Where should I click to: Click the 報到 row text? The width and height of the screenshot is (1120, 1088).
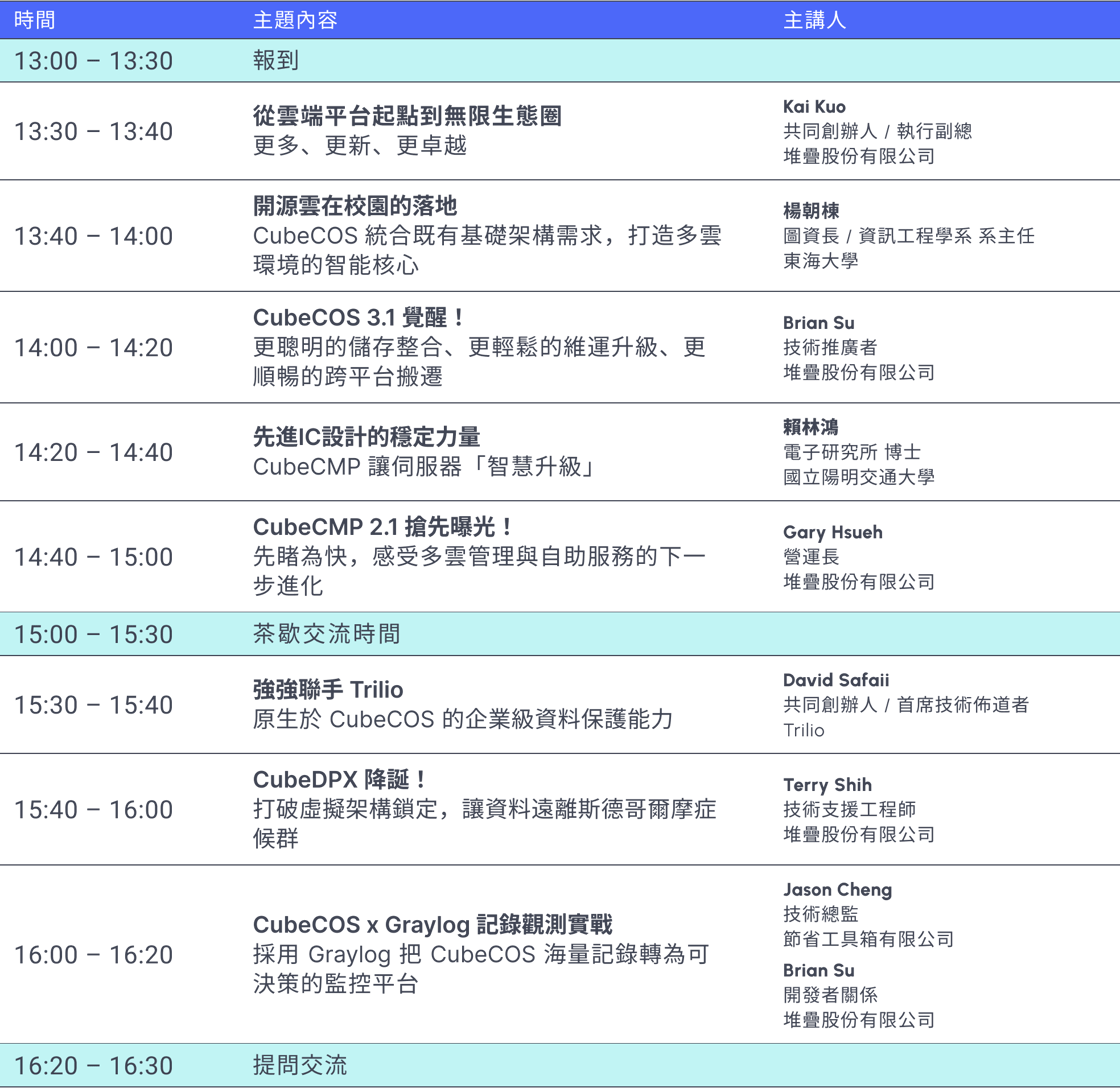(276, 60)
